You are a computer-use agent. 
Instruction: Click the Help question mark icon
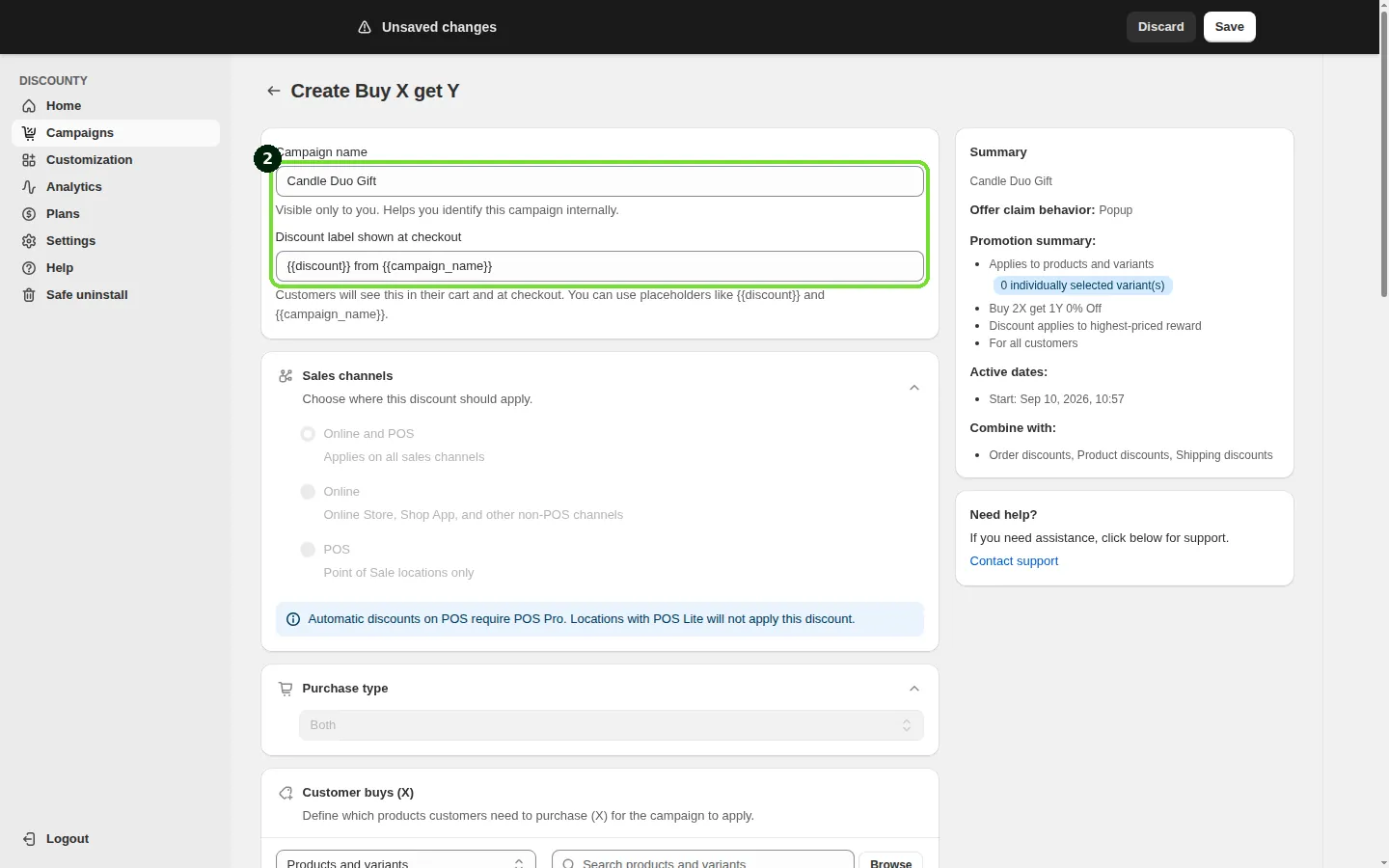click(x=29, y=268)
